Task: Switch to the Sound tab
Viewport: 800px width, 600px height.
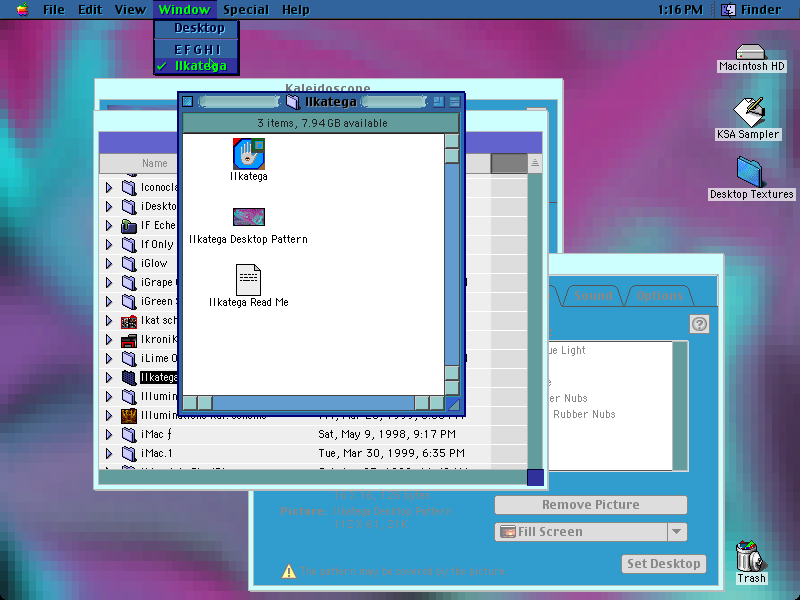Action: coord(593,296)
